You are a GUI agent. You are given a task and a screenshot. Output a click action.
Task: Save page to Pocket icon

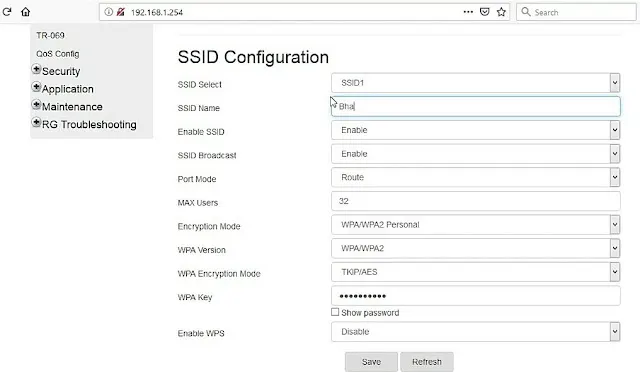484,12
